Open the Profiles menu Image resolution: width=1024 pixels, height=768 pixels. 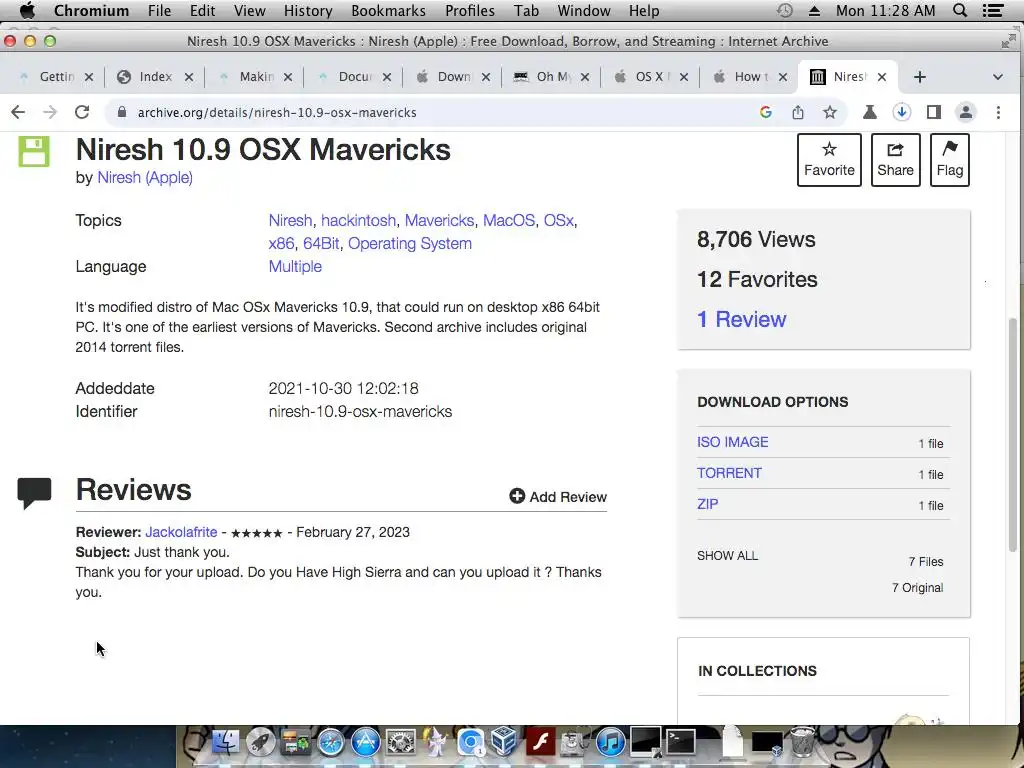click(x=470, y=10)
